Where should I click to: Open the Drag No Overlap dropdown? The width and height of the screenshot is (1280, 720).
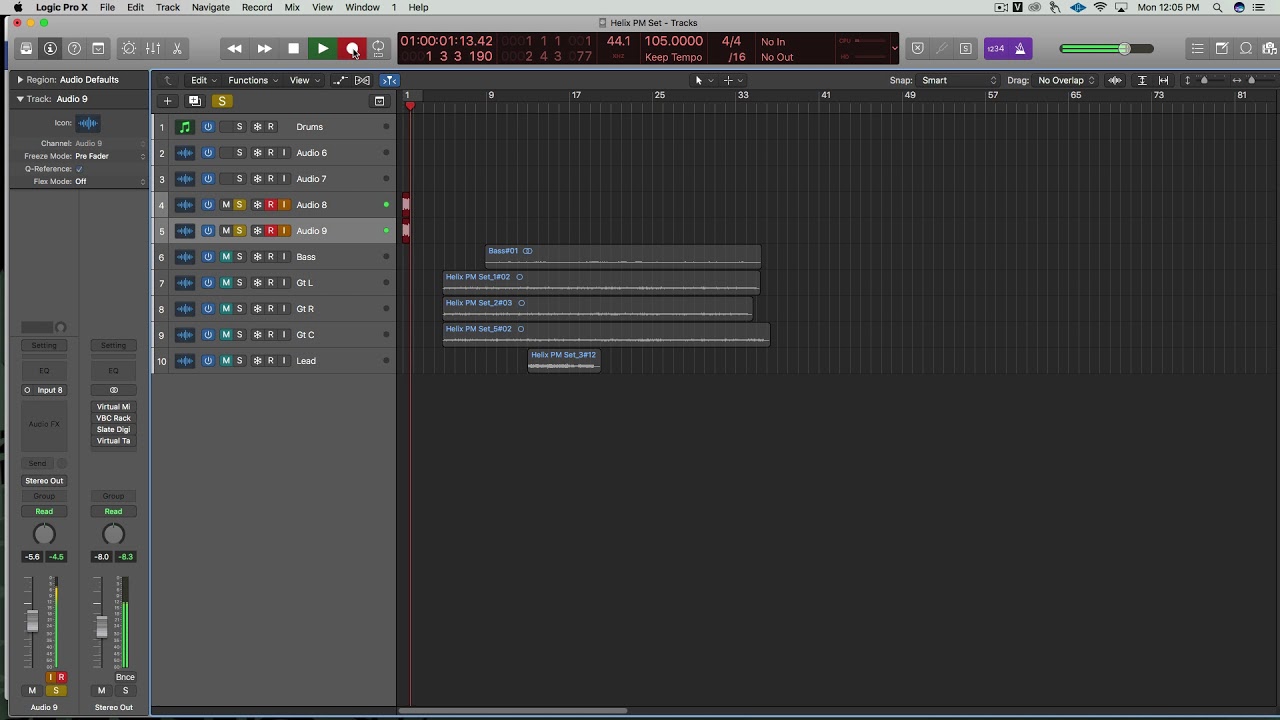tap(1066, 80)
